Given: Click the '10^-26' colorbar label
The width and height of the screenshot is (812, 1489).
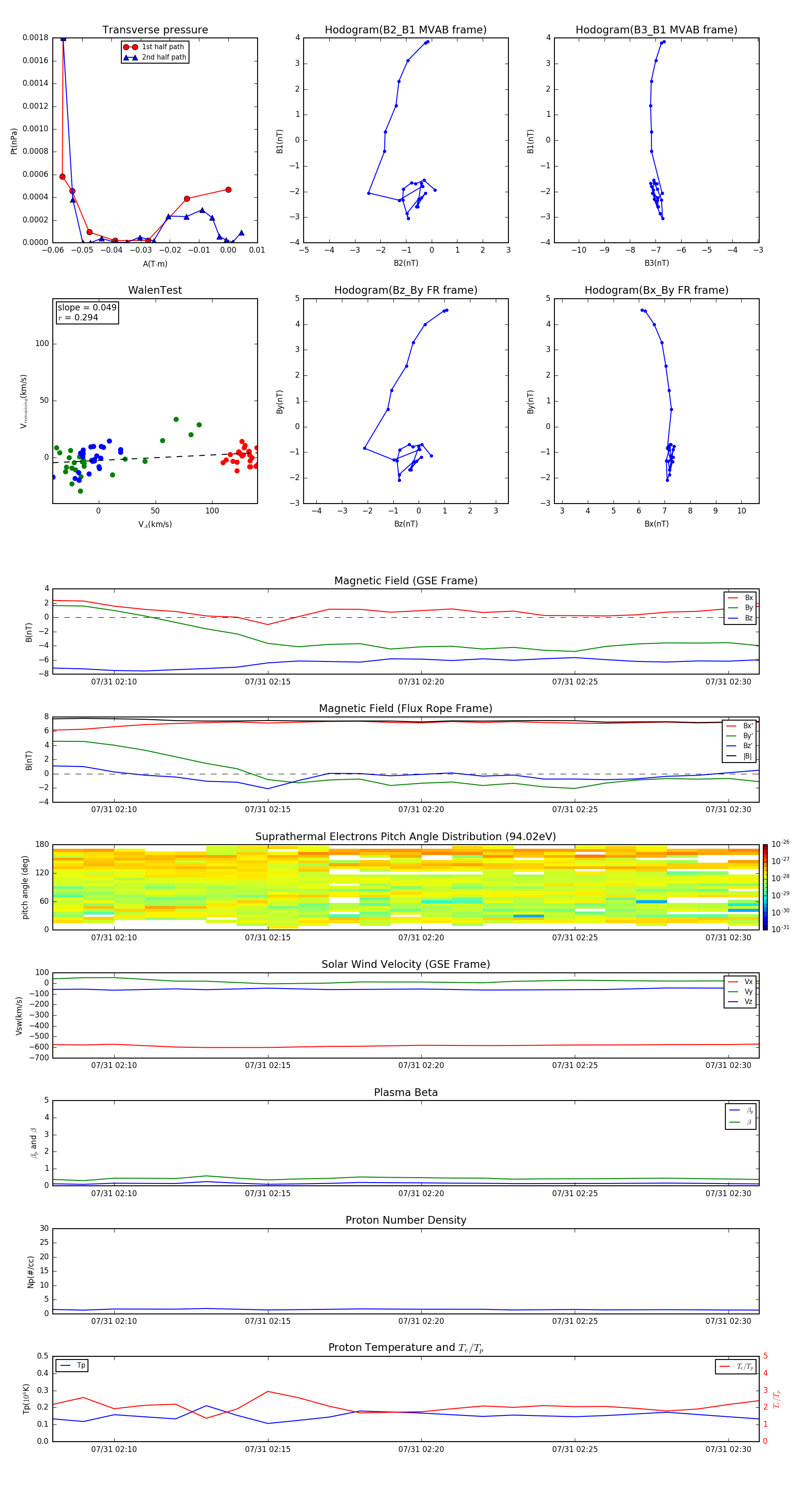Looking at the screenshot, I should [780, 844].
